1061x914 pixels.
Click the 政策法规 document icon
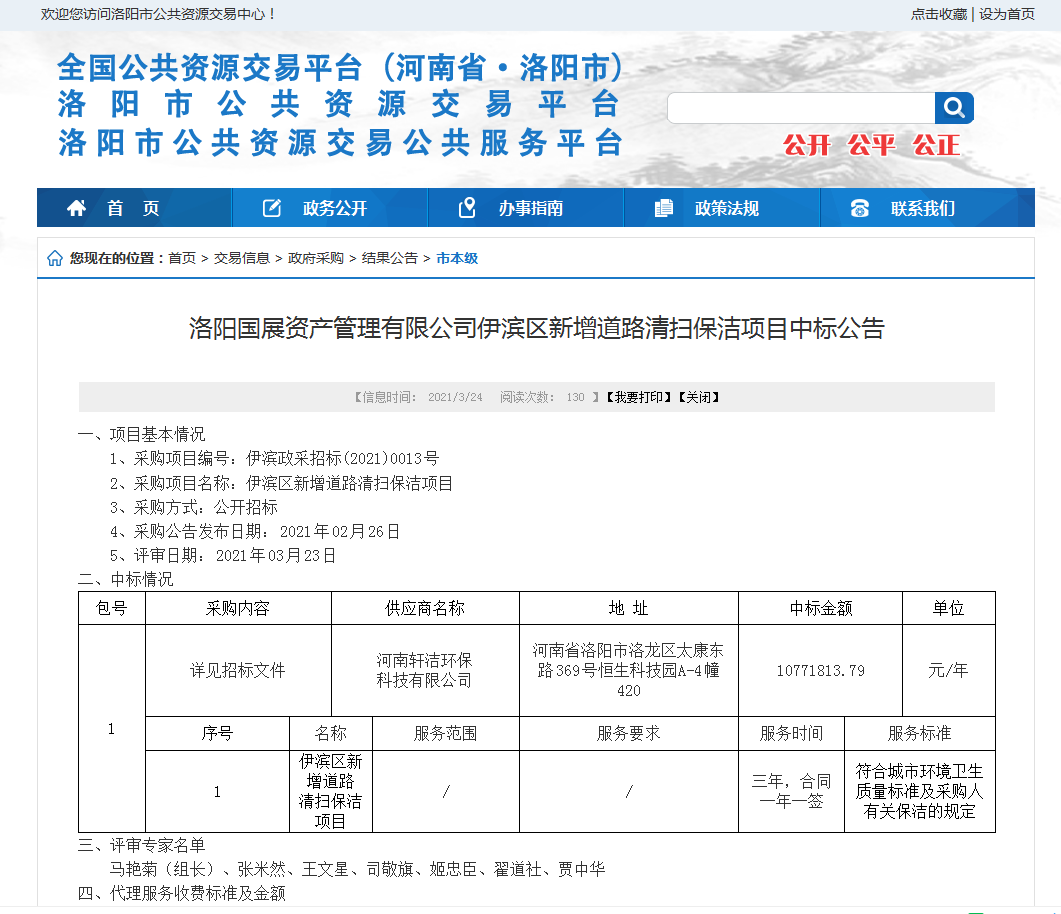(x=663, y=208)
